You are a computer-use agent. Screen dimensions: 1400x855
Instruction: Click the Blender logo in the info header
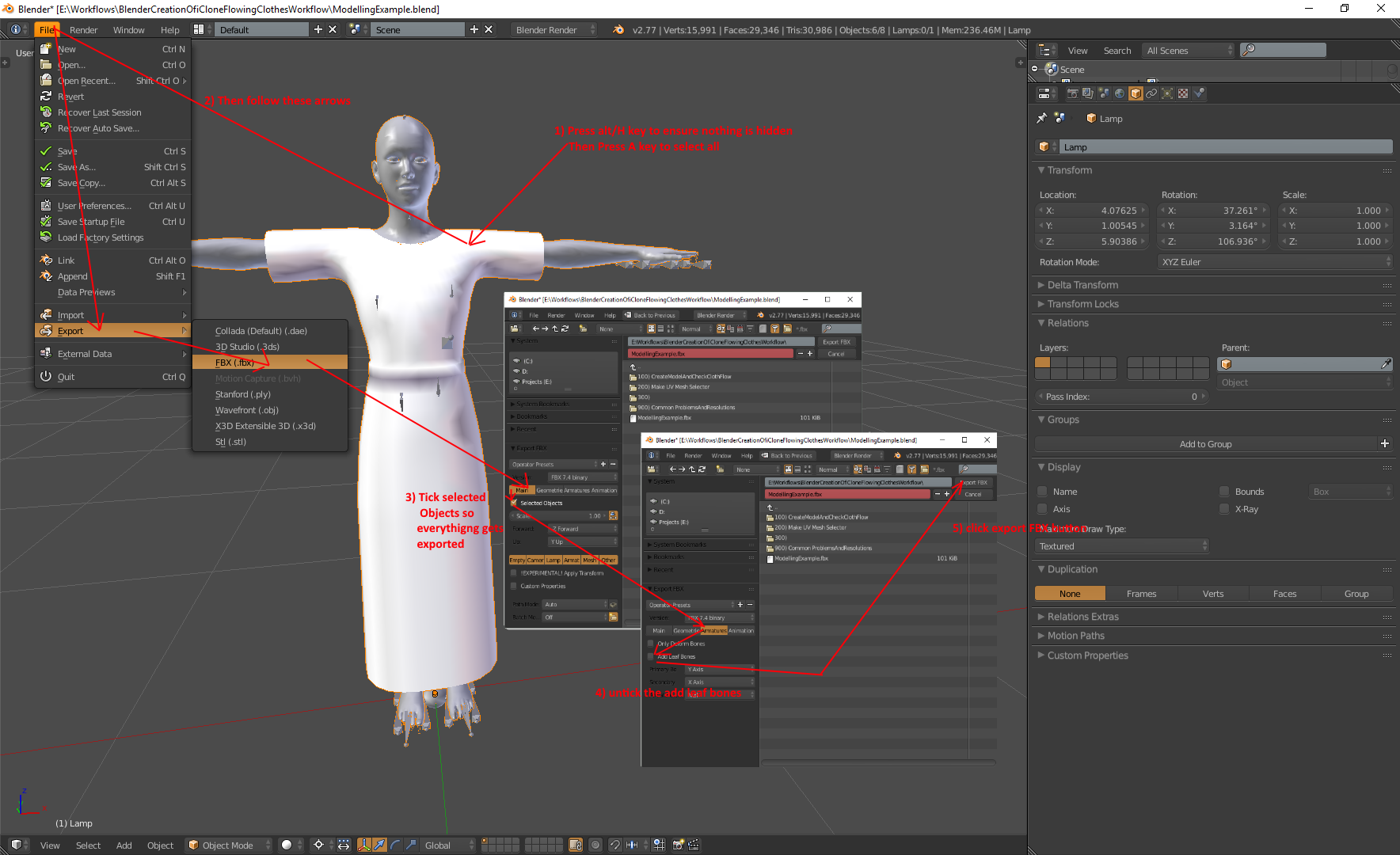(618, 29)
